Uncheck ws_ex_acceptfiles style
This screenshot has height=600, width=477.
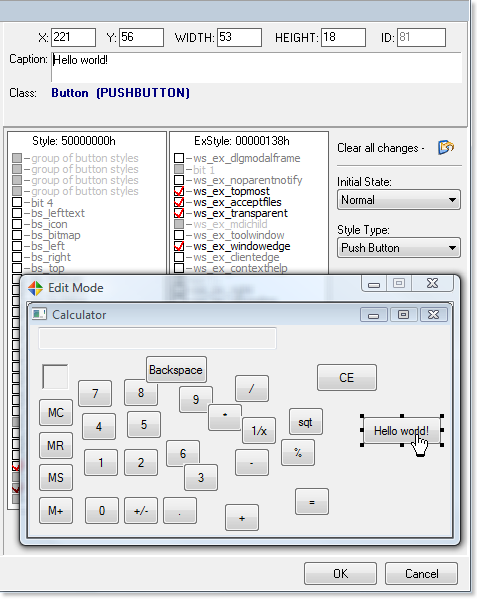179,202
